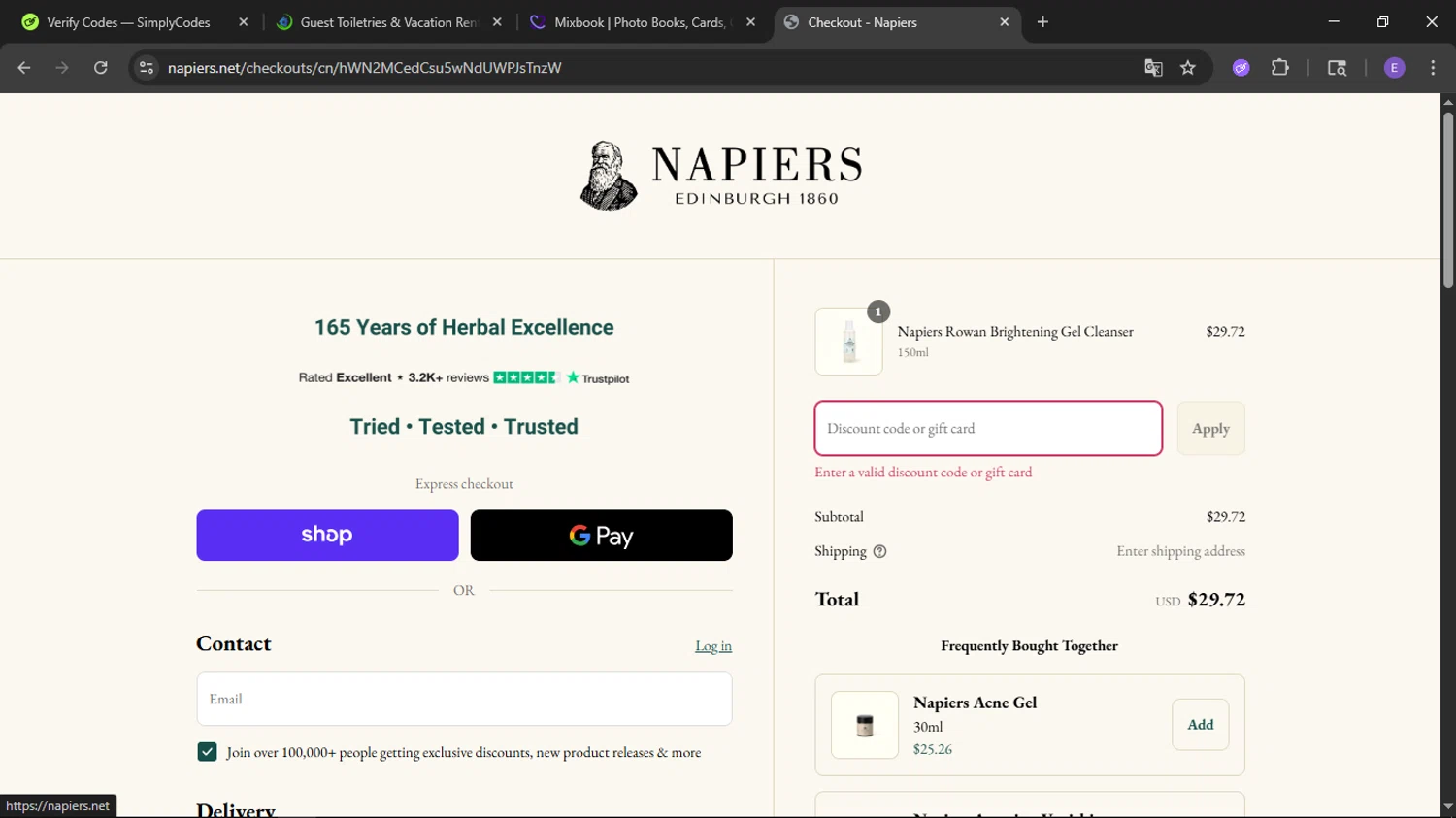
Task: Reload the Napiers checkout page
Action: pos(101,68)
